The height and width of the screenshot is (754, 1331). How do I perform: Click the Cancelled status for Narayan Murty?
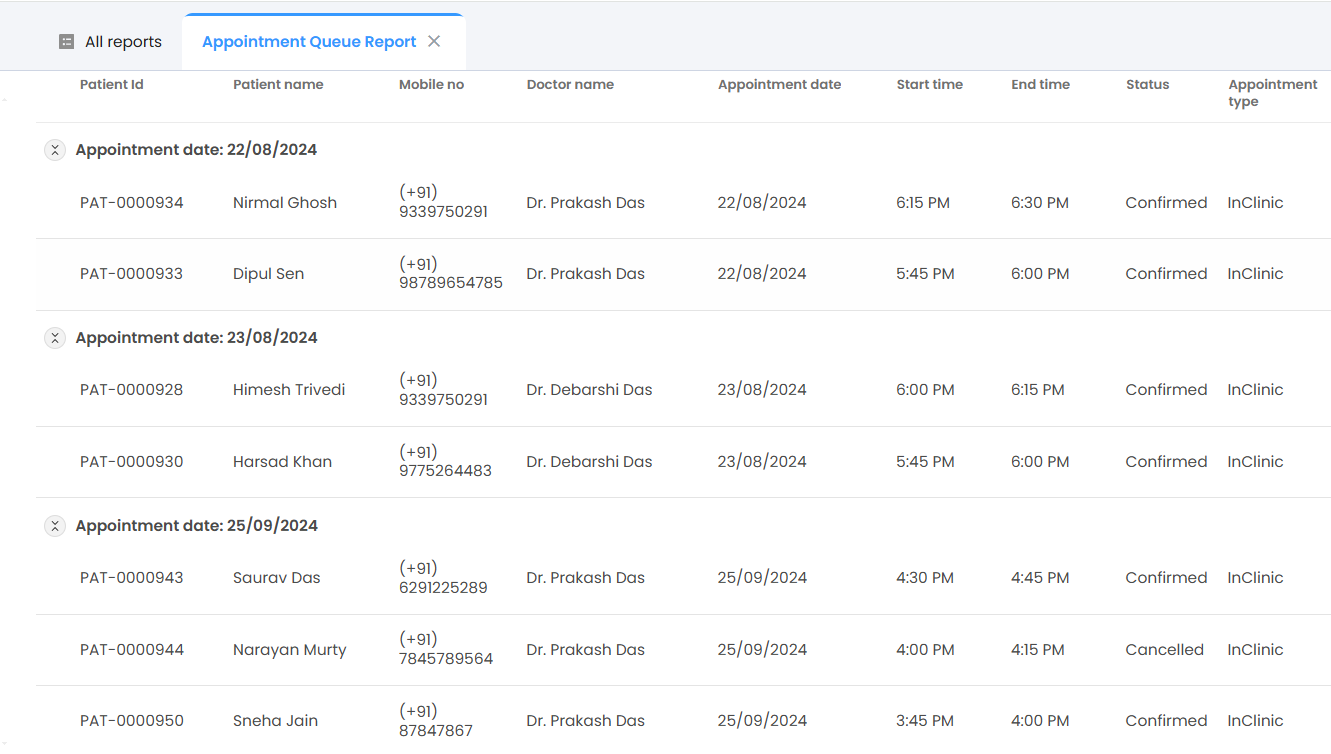(x=1164, y=650)
